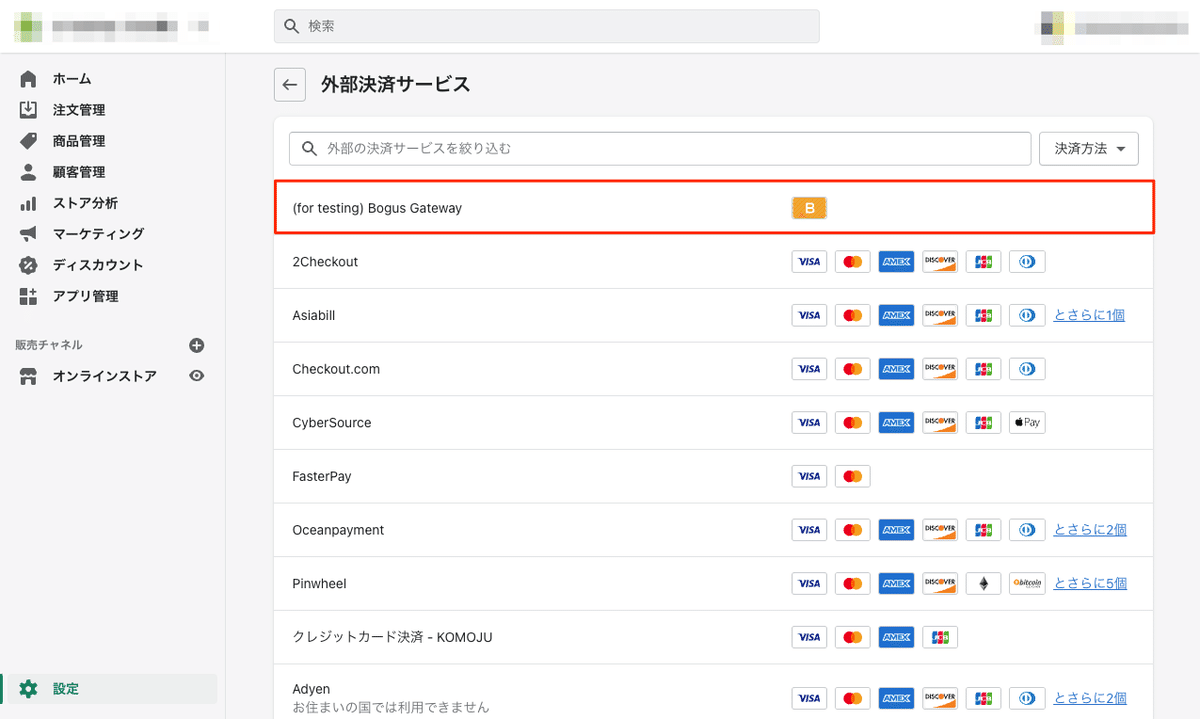The width and height of the screenshot is (1200, 719).
Task: Click the blurred store logo at top left
Action: (x=28, y=25)
